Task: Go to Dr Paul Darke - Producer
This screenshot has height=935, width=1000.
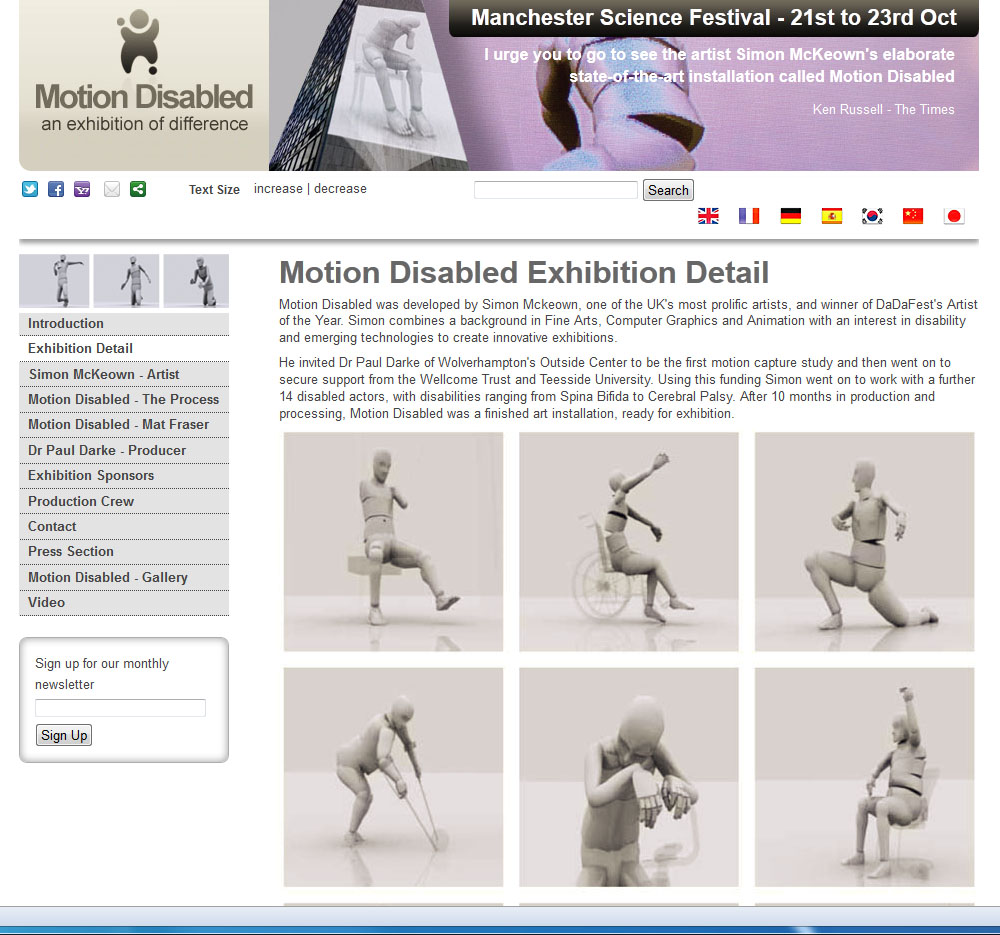Action: tap(124, 450)
